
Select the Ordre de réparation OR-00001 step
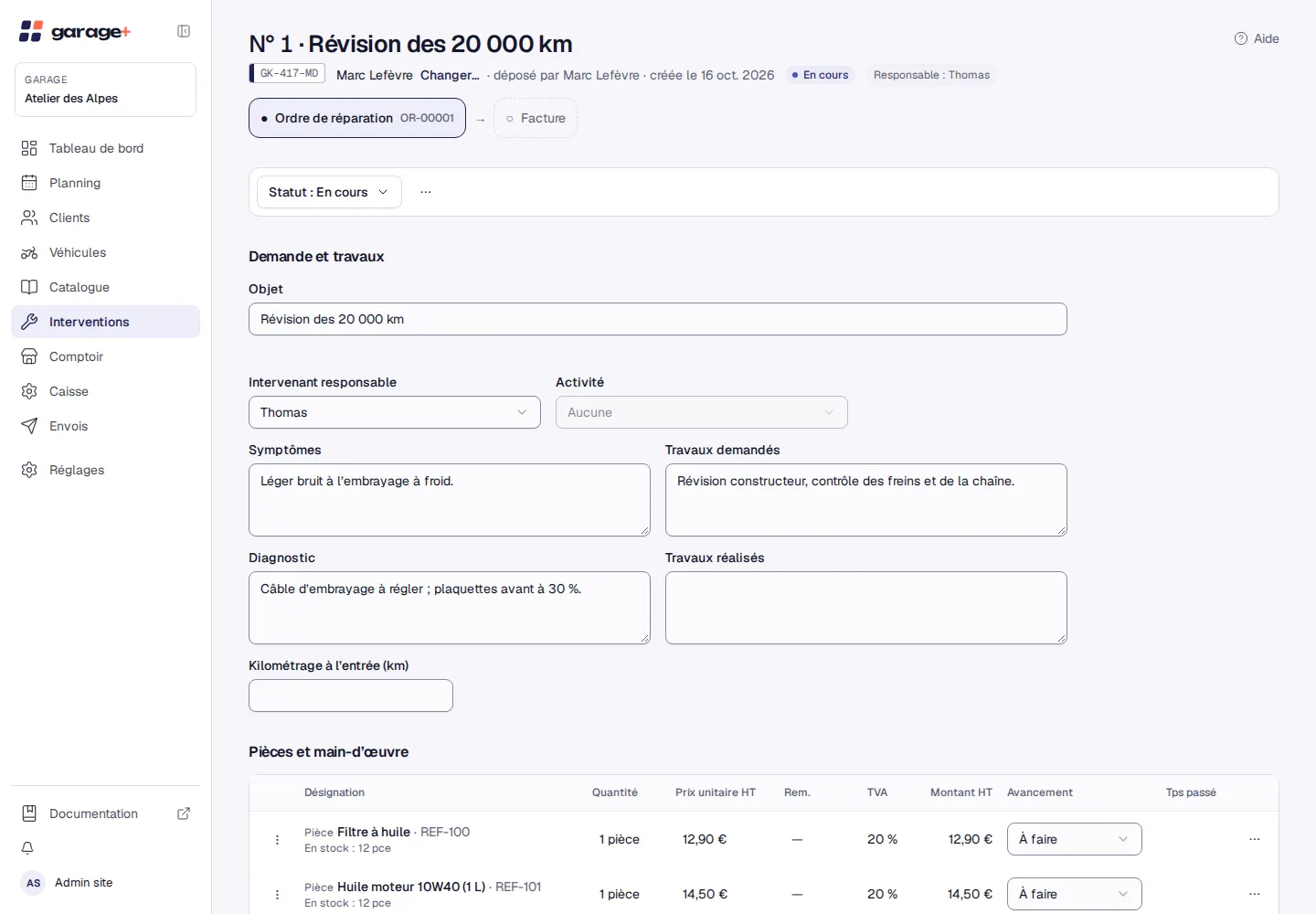click(357, 118)
